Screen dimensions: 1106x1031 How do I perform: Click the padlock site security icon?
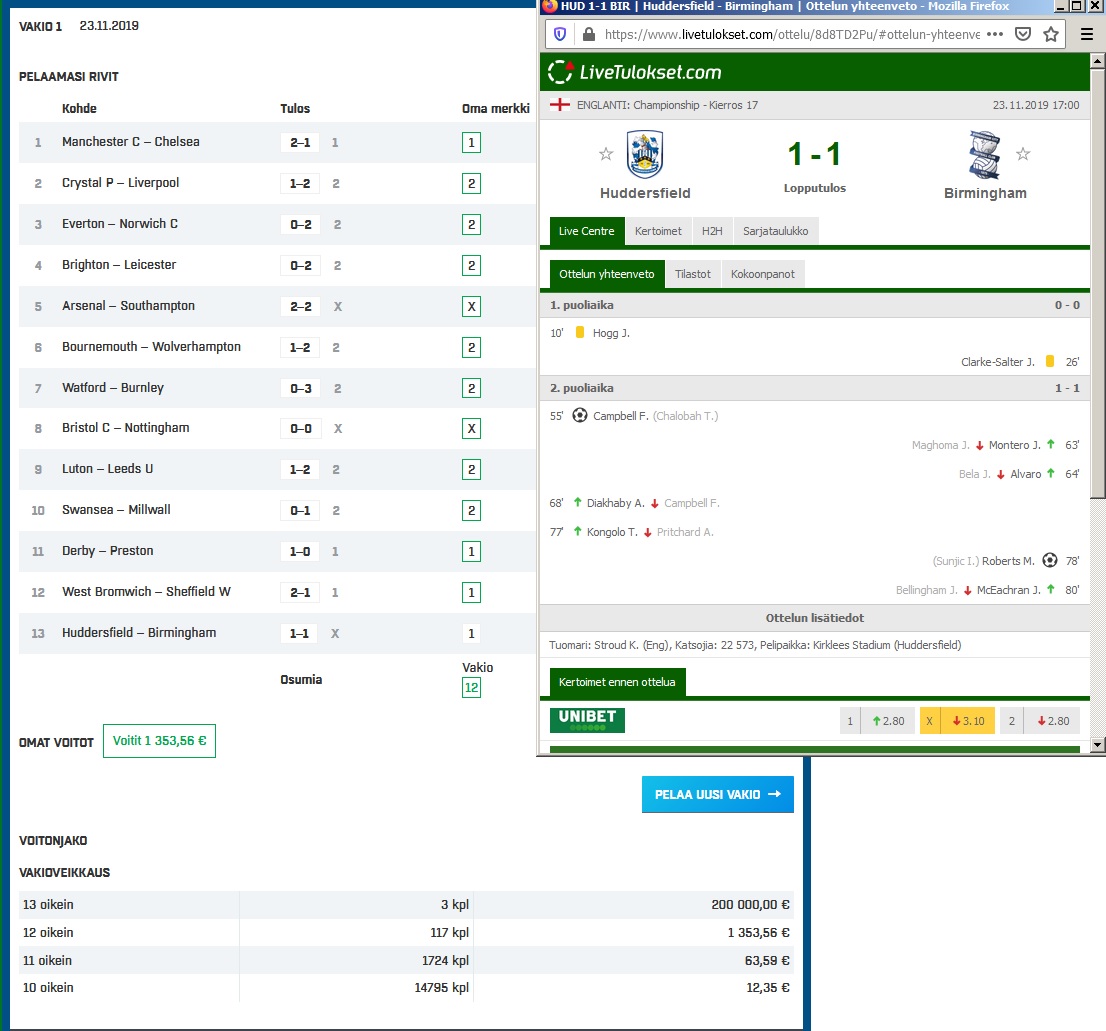588,34
